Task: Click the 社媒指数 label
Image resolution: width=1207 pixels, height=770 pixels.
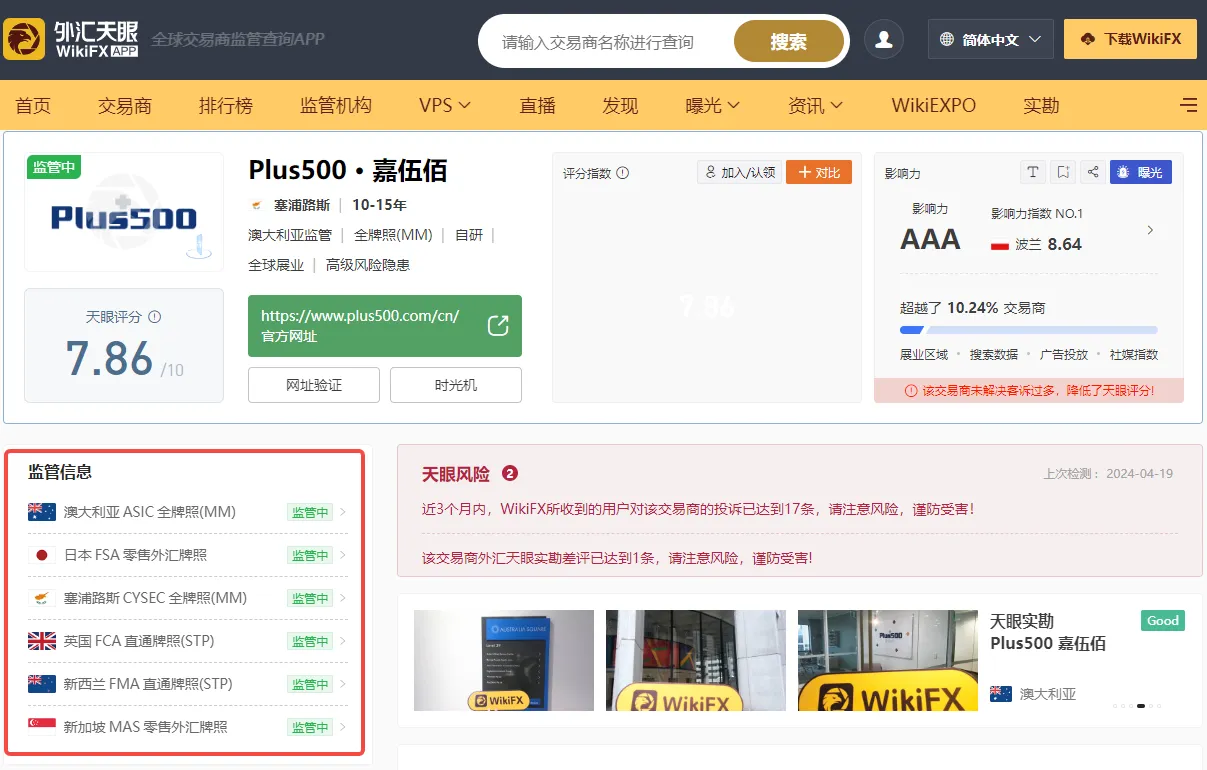Action: tap(1134, 355)
